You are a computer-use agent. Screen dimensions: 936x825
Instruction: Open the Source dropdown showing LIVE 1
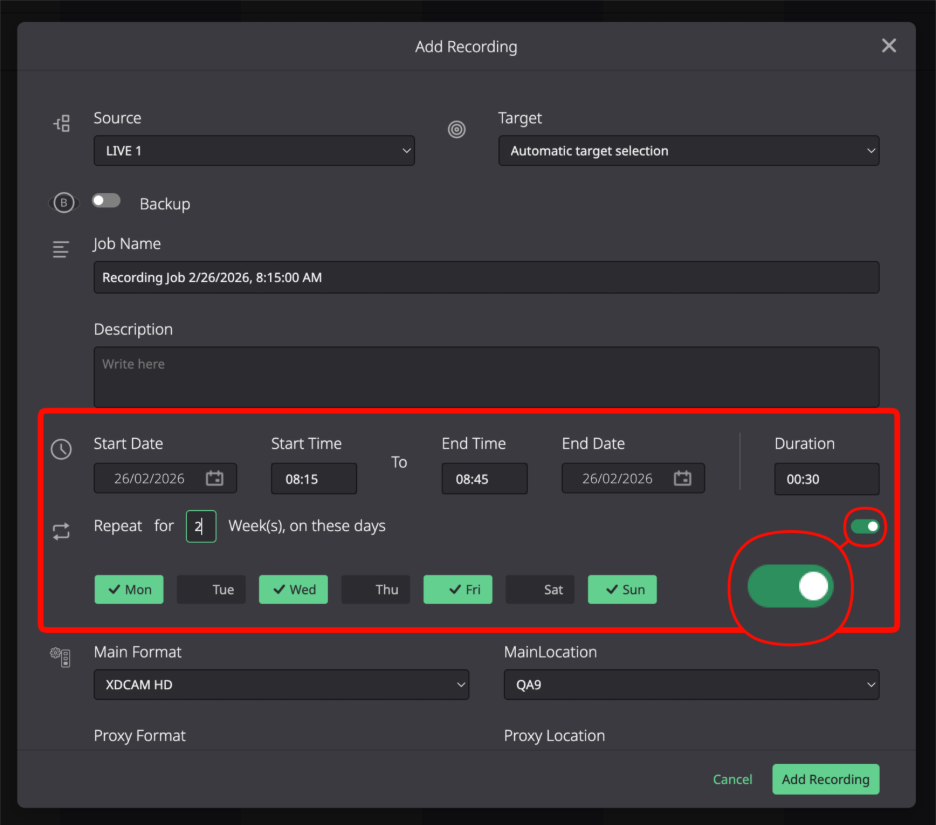[254, 150]
